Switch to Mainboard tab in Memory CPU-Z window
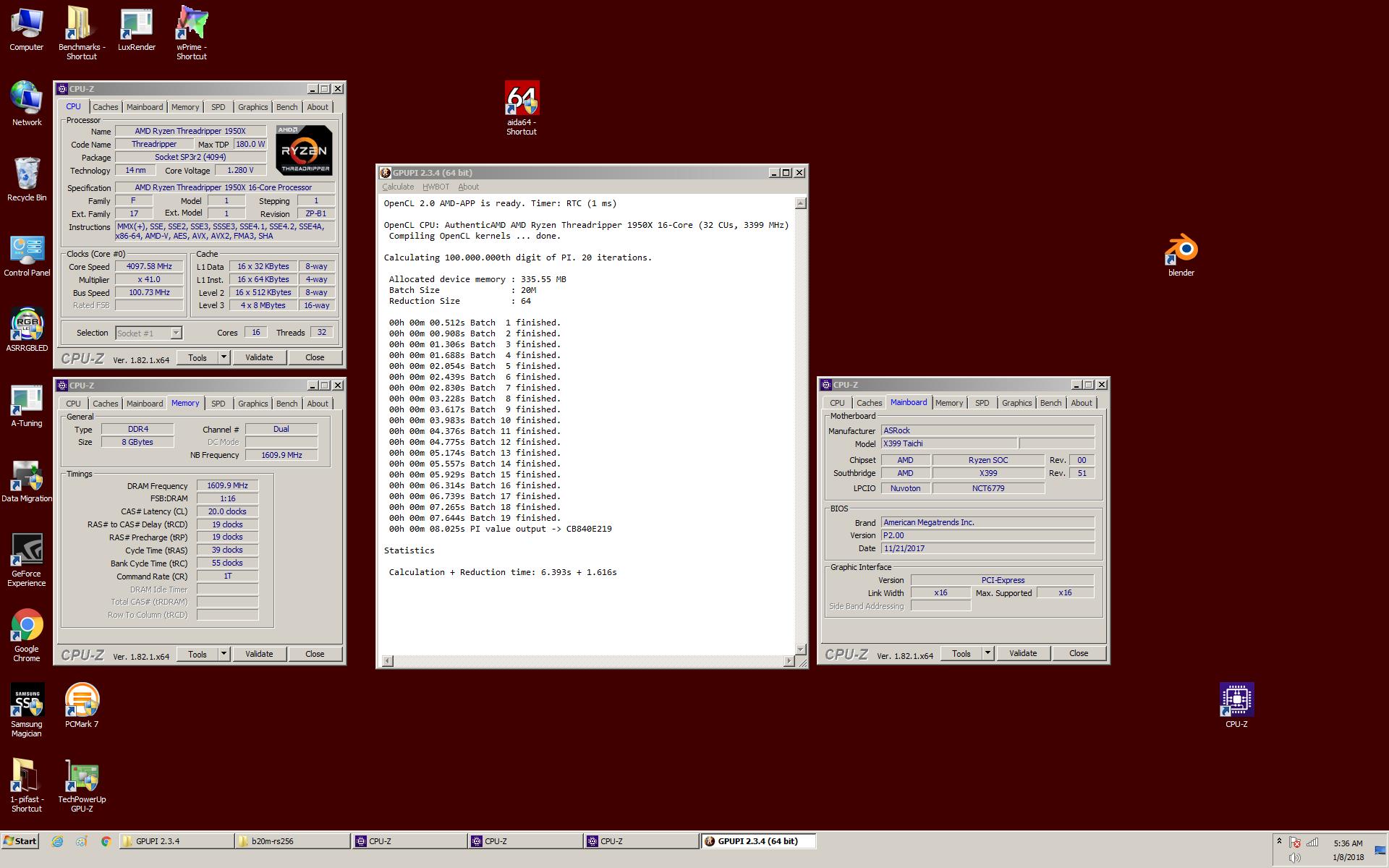The width and height of the screenshot is (1389, 868). pyautogui.click(x=145, y=404)
